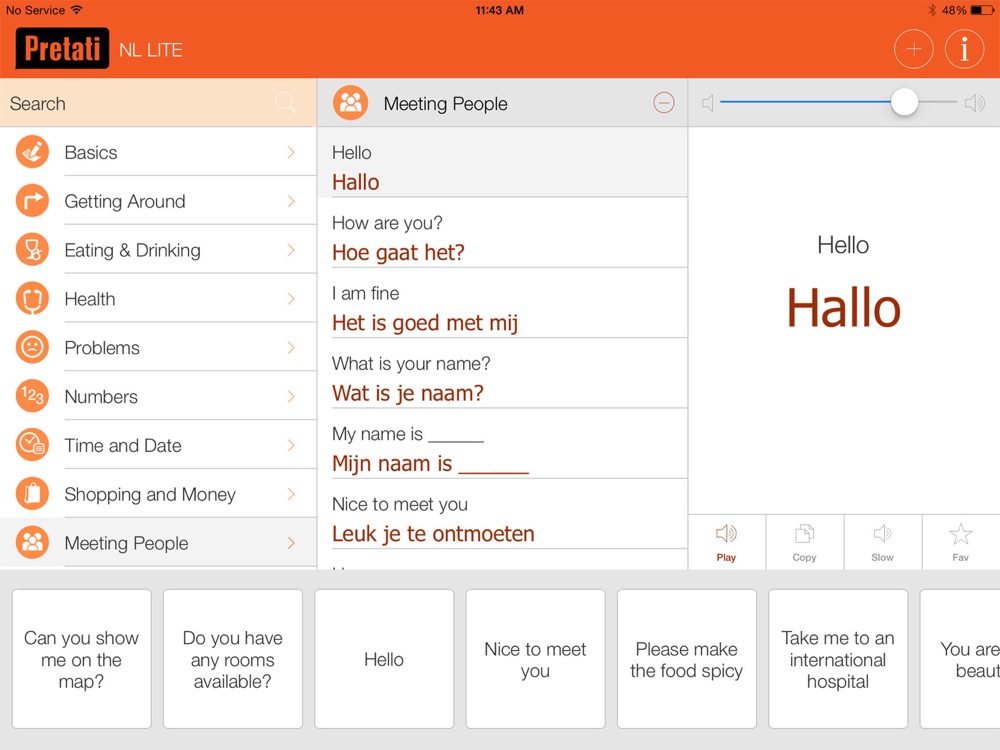1000x750 pixels.
Task: Tap the Getting Around arrow icon
Action: pos(32,201)
